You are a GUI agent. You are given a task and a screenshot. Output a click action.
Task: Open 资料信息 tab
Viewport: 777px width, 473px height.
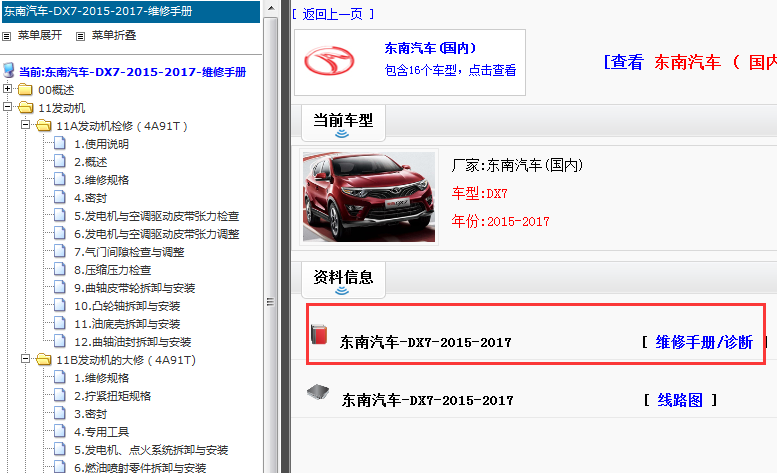coord(343,280)
